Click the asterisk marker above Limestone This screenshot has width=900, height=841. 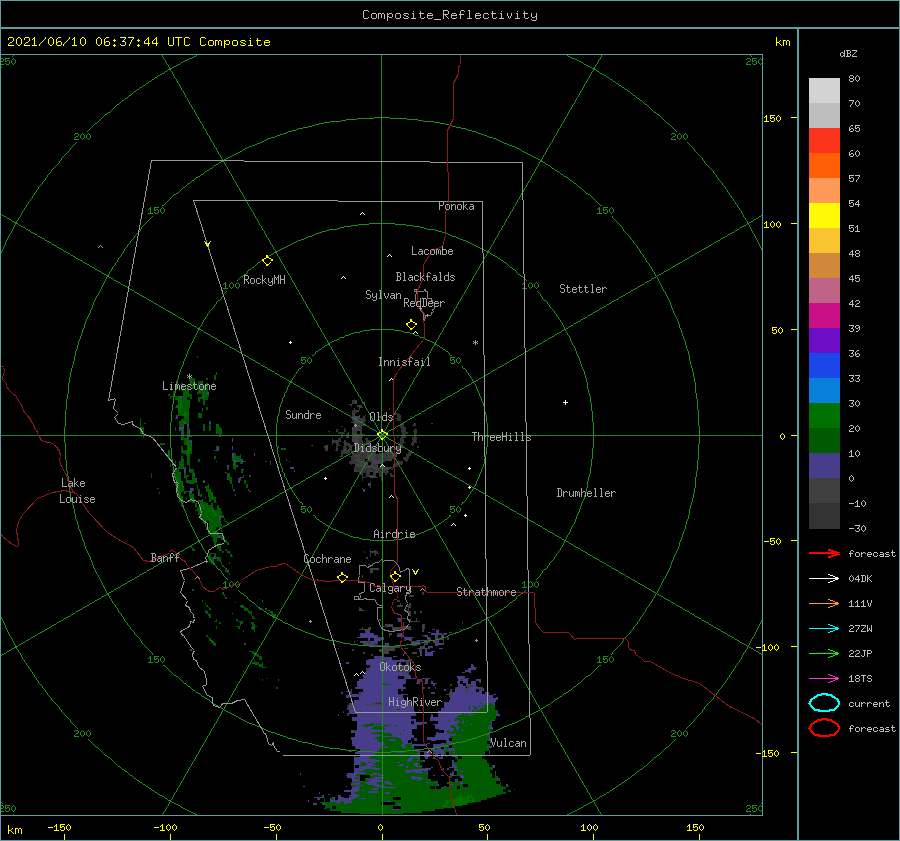click(x=189, y=377)
